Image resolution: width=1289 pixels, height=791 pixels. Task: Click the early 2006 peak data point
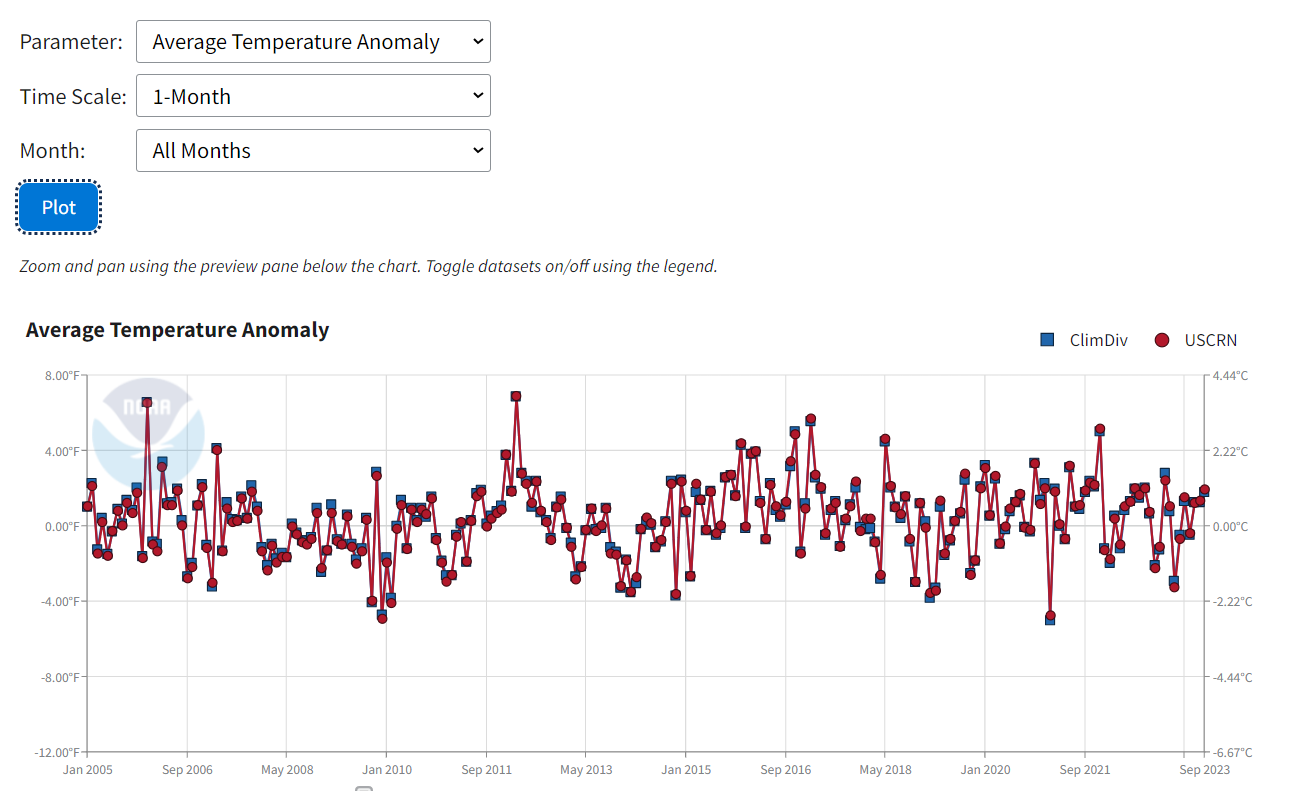[147, 402]
